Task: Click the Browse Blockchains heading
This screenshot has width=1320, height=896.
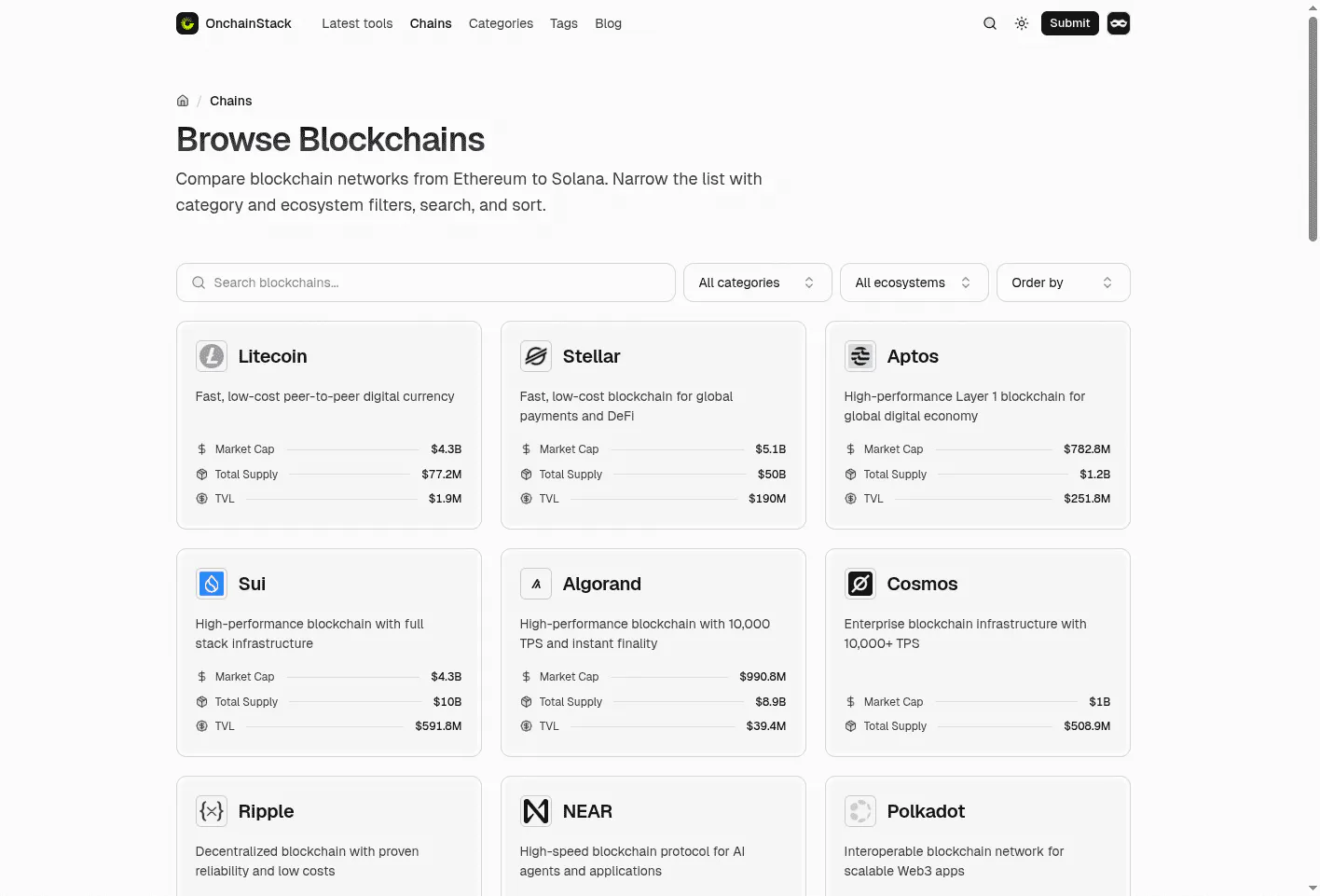Action: pos(330,140)
